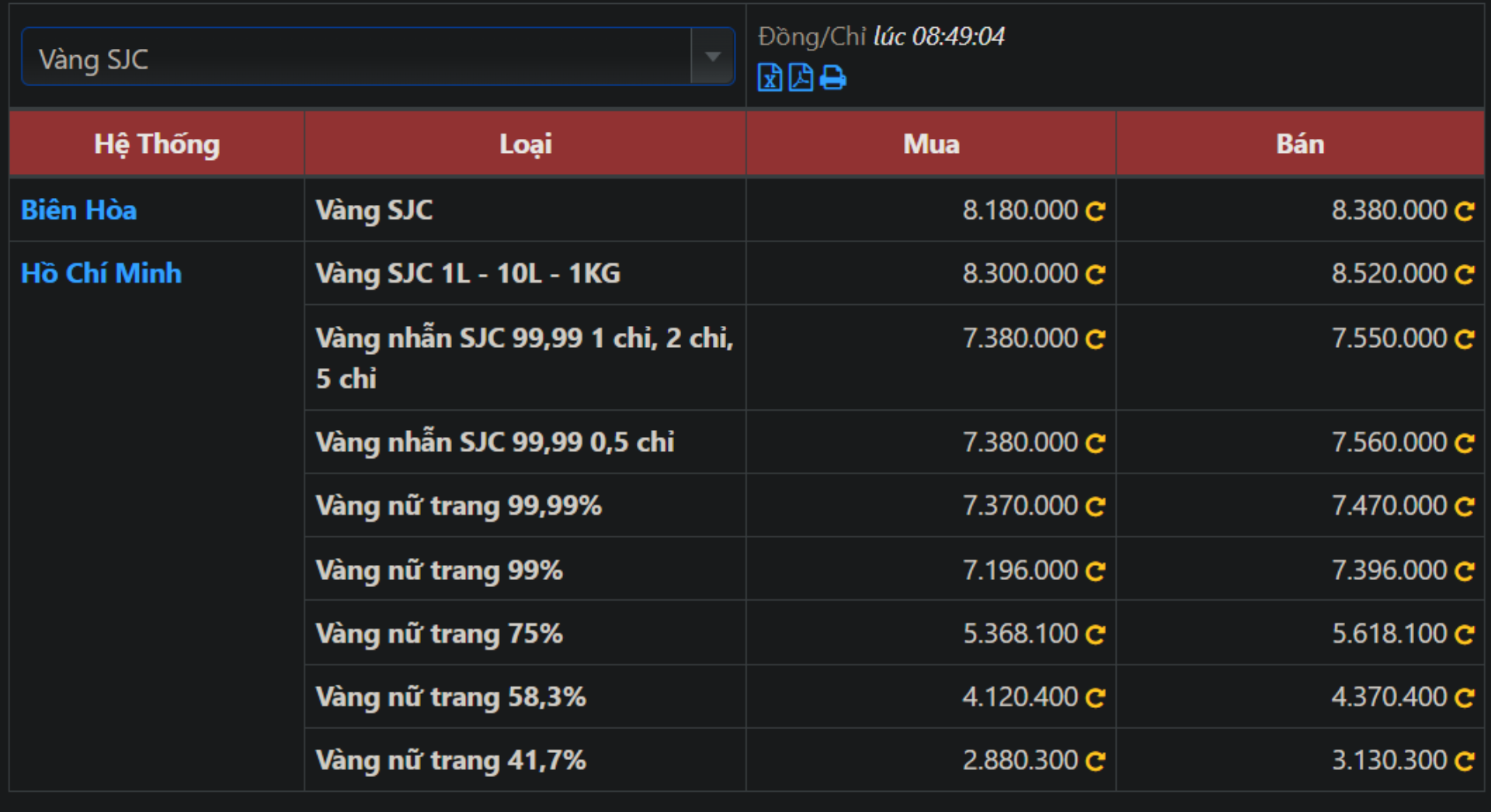Image resolution: width=1491 pixels, height=812 pixels.
Task: Click buy price 4.120.400 value
Action: (x=1020, y=697)
